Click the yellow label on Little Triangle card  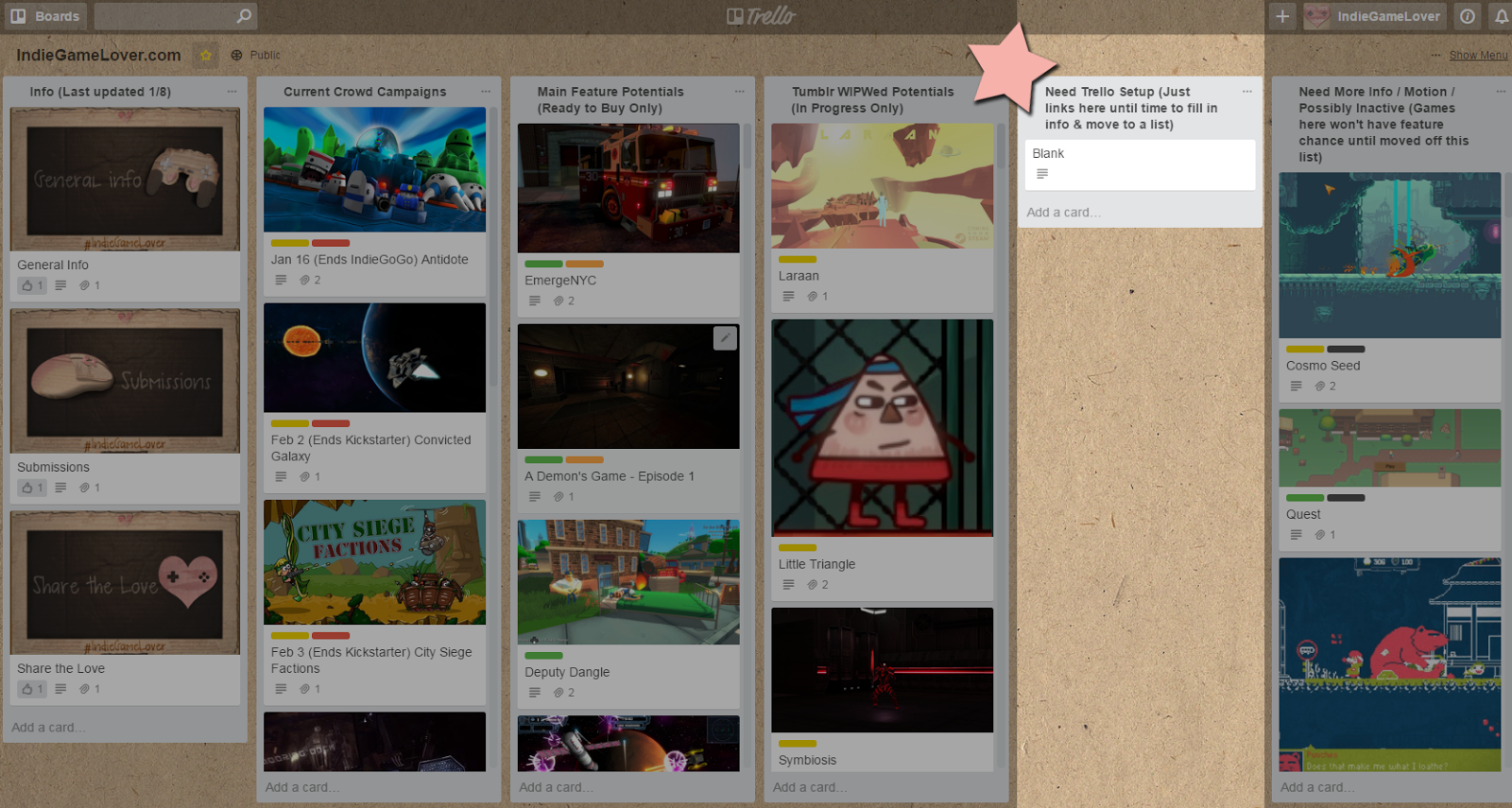798,548
